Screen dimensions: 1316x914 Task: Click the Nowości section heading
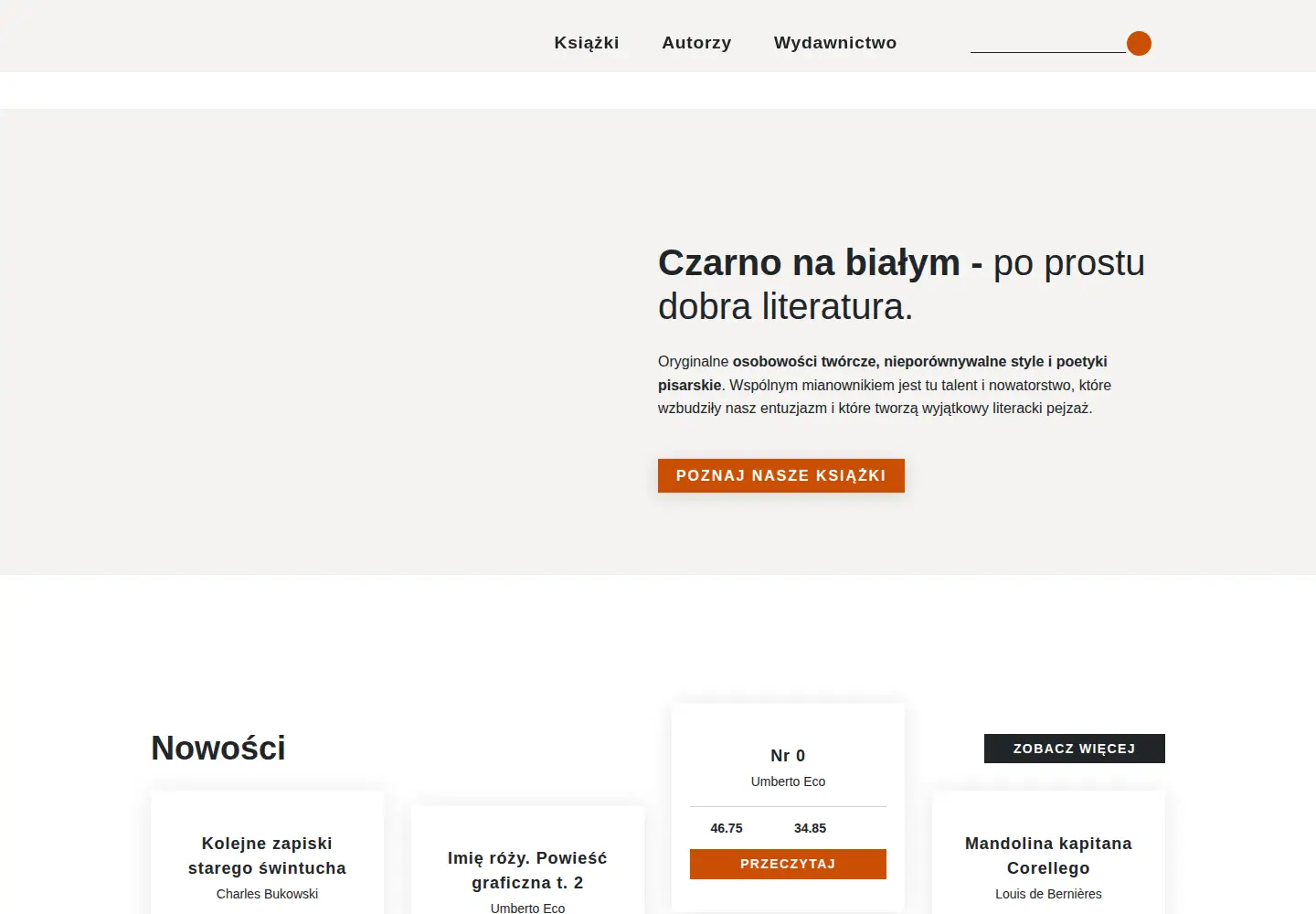click(218, 749)
